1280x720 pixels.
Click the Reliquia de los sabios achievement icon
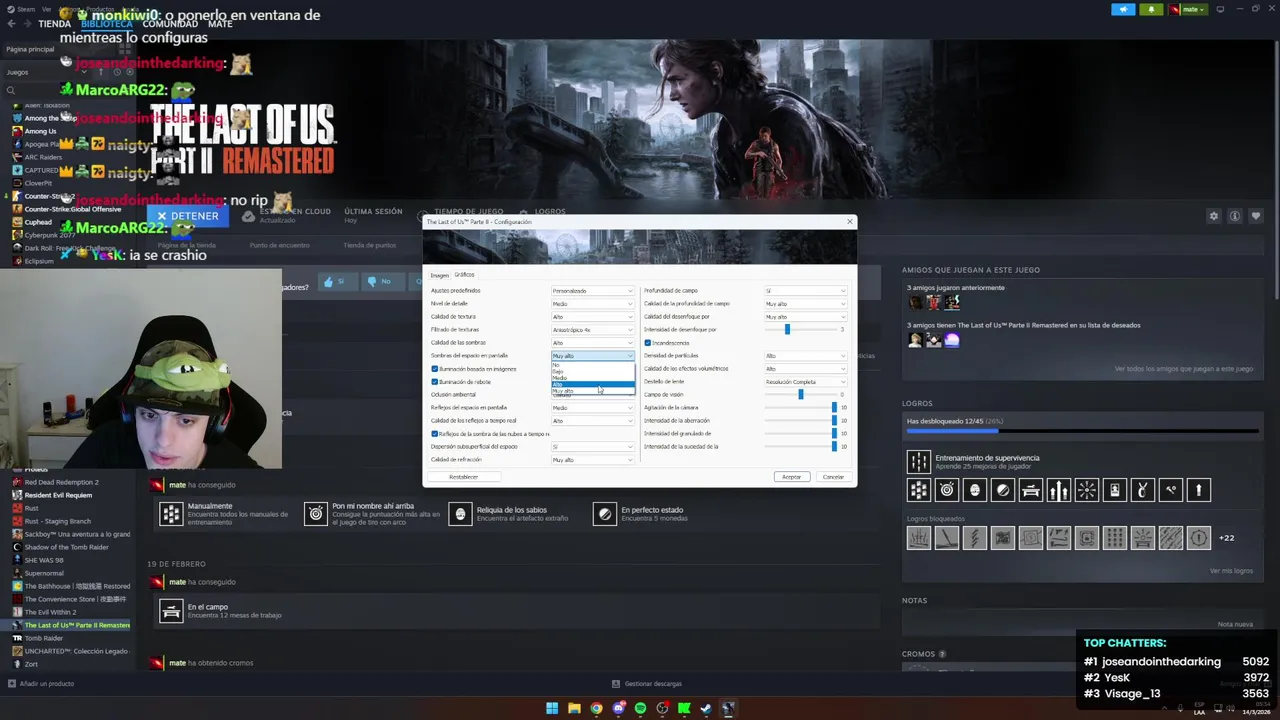460,513
